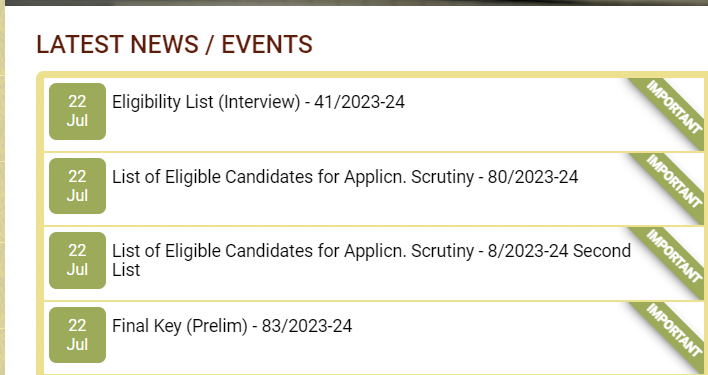This screenshot has width=708, height=375.
Task: Select the IMPORTANT ribbon on the Second List row
Action: (672, 257)
